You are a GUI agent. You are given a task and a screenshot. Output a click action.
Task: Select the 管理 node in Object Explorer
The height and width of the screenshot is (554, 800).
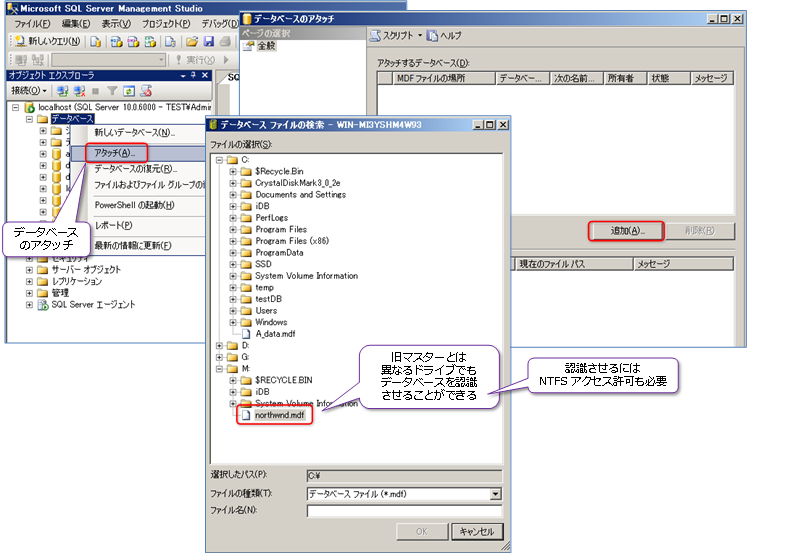[60, 293]
